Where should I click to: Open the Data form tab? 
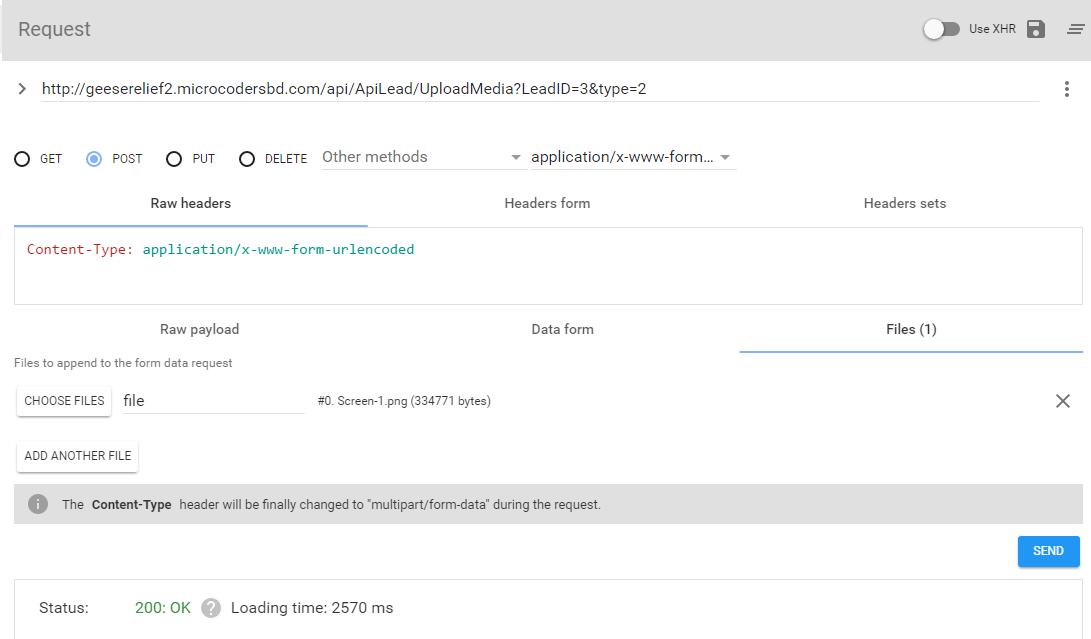pyautogui.click(x=562, y=329)
